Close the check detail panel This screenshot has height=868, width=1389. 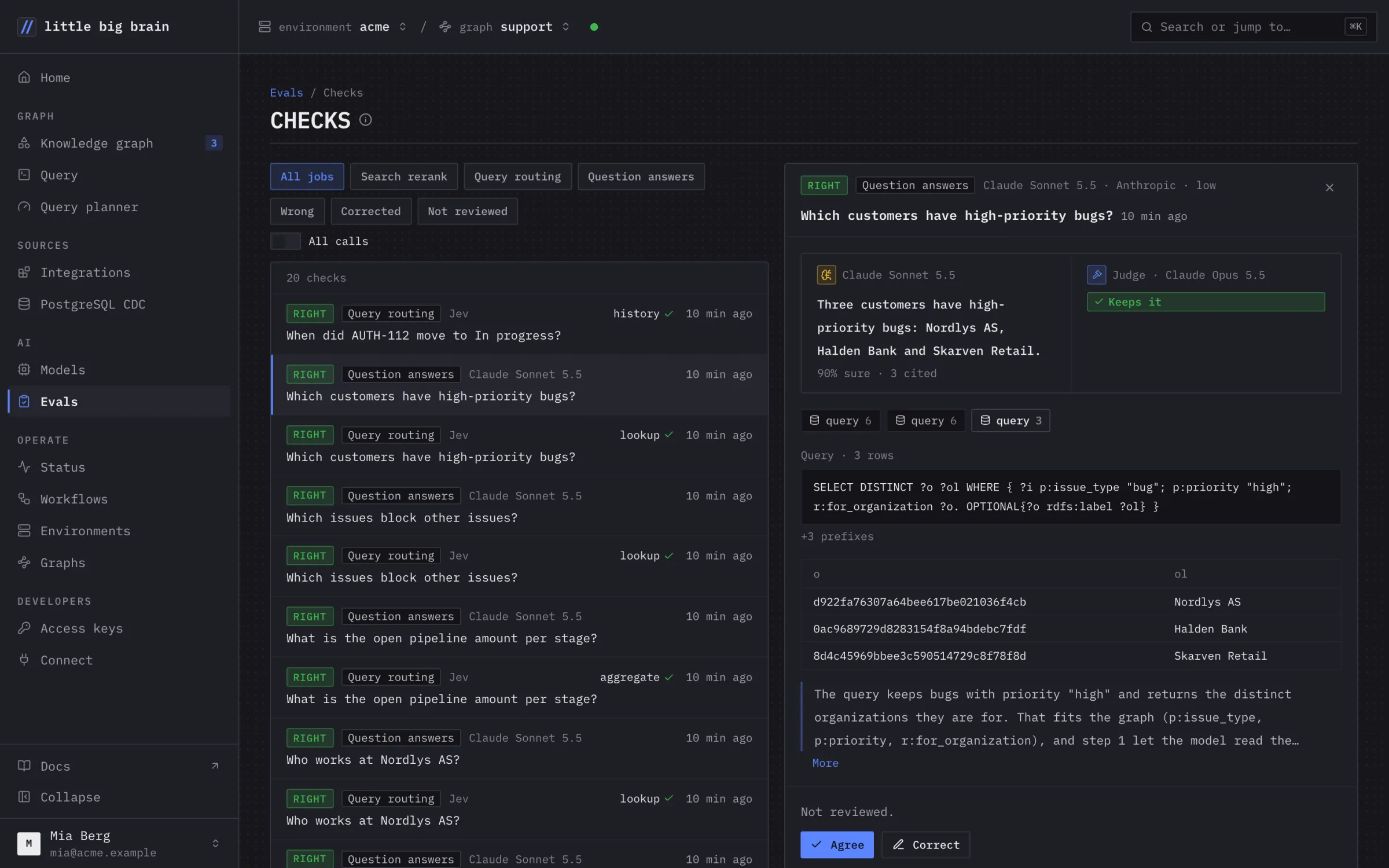click(1329, 187)
